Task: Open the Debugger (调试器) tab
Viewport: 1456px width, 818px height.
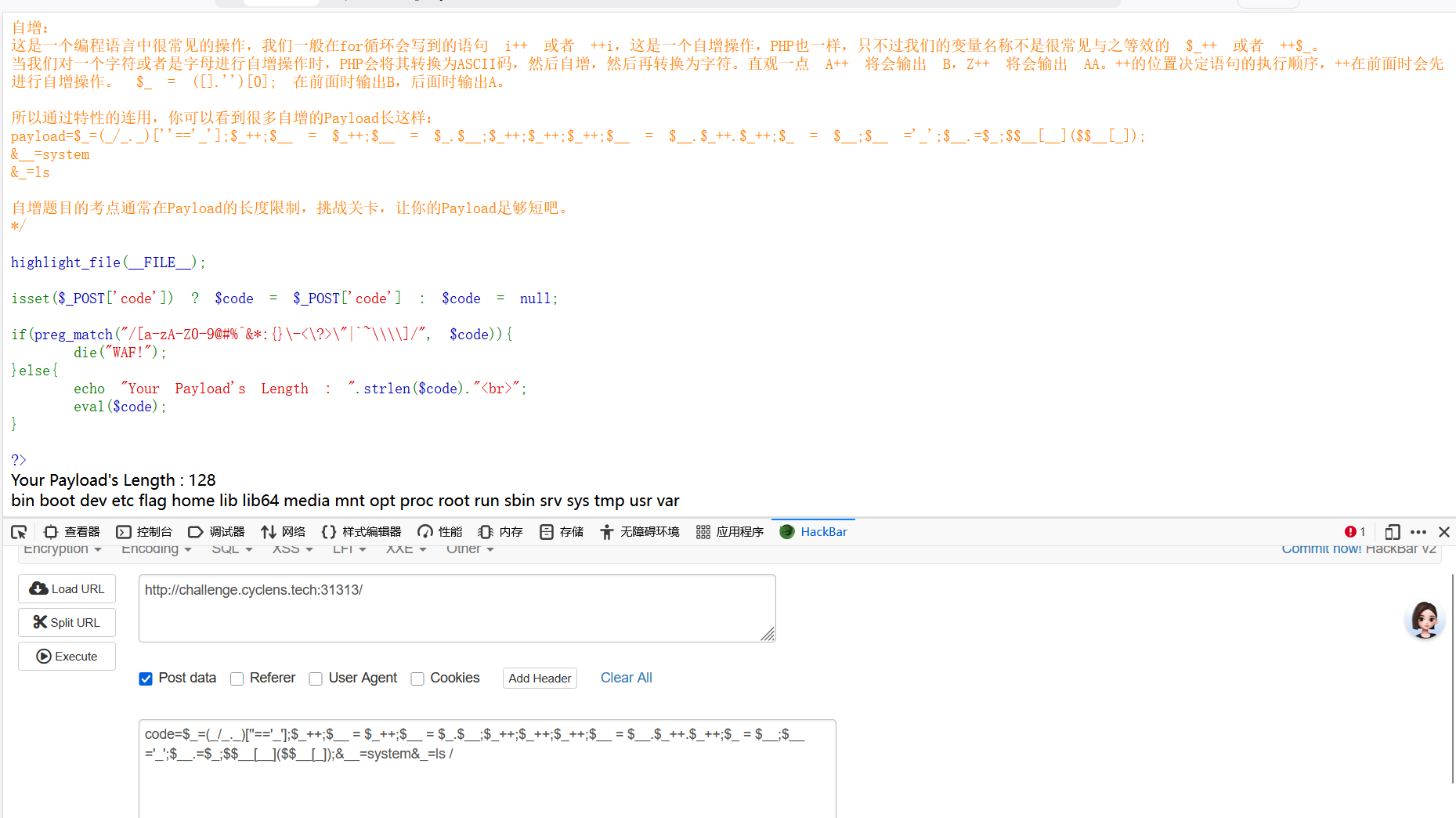Action: point(217,532)
